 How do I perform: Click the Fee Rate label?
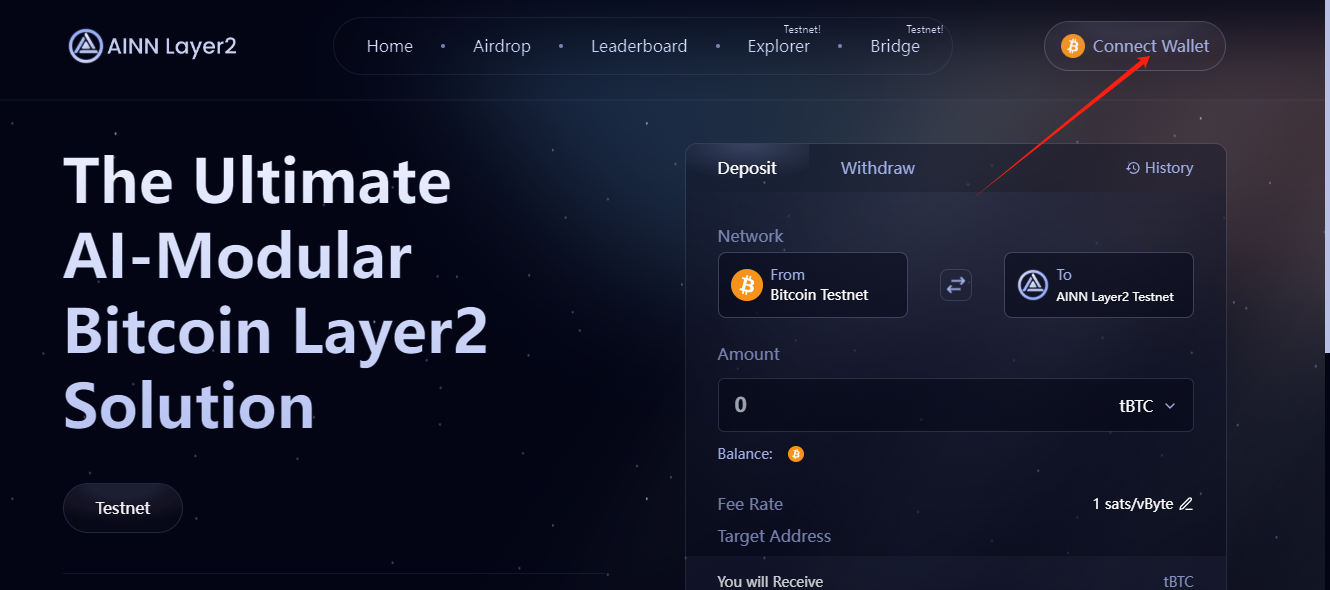click(750, 504)
